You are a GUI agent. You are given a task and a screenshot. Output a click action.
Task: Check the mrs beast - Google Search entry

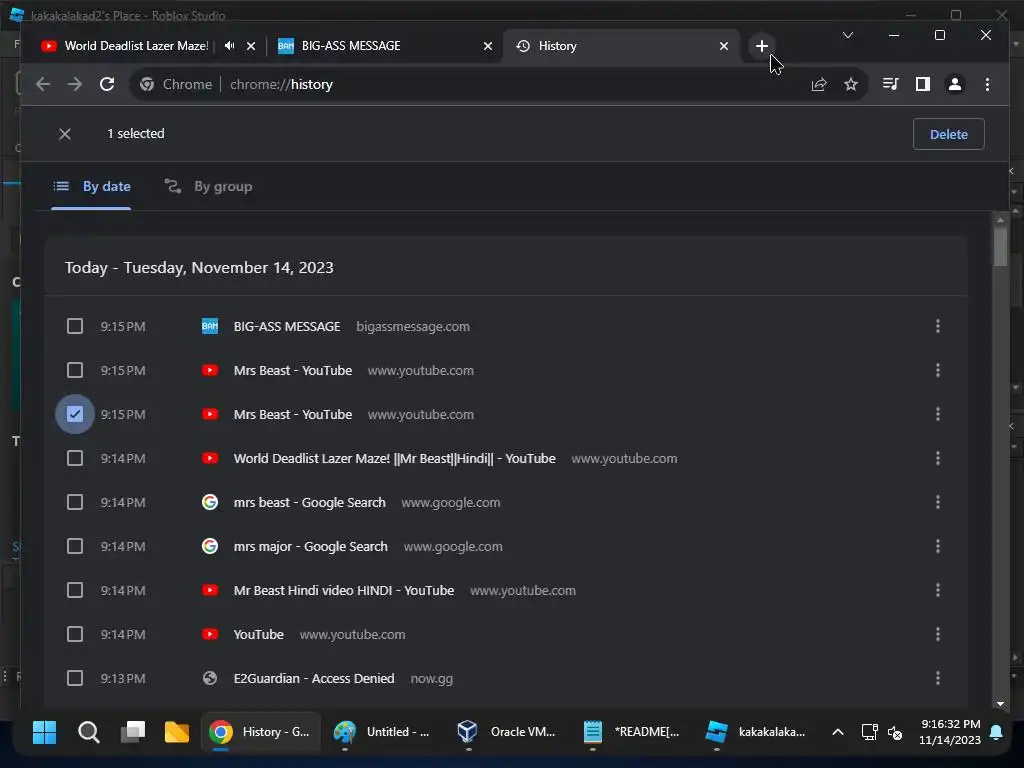pyautogui.click(x=75, y=502)
